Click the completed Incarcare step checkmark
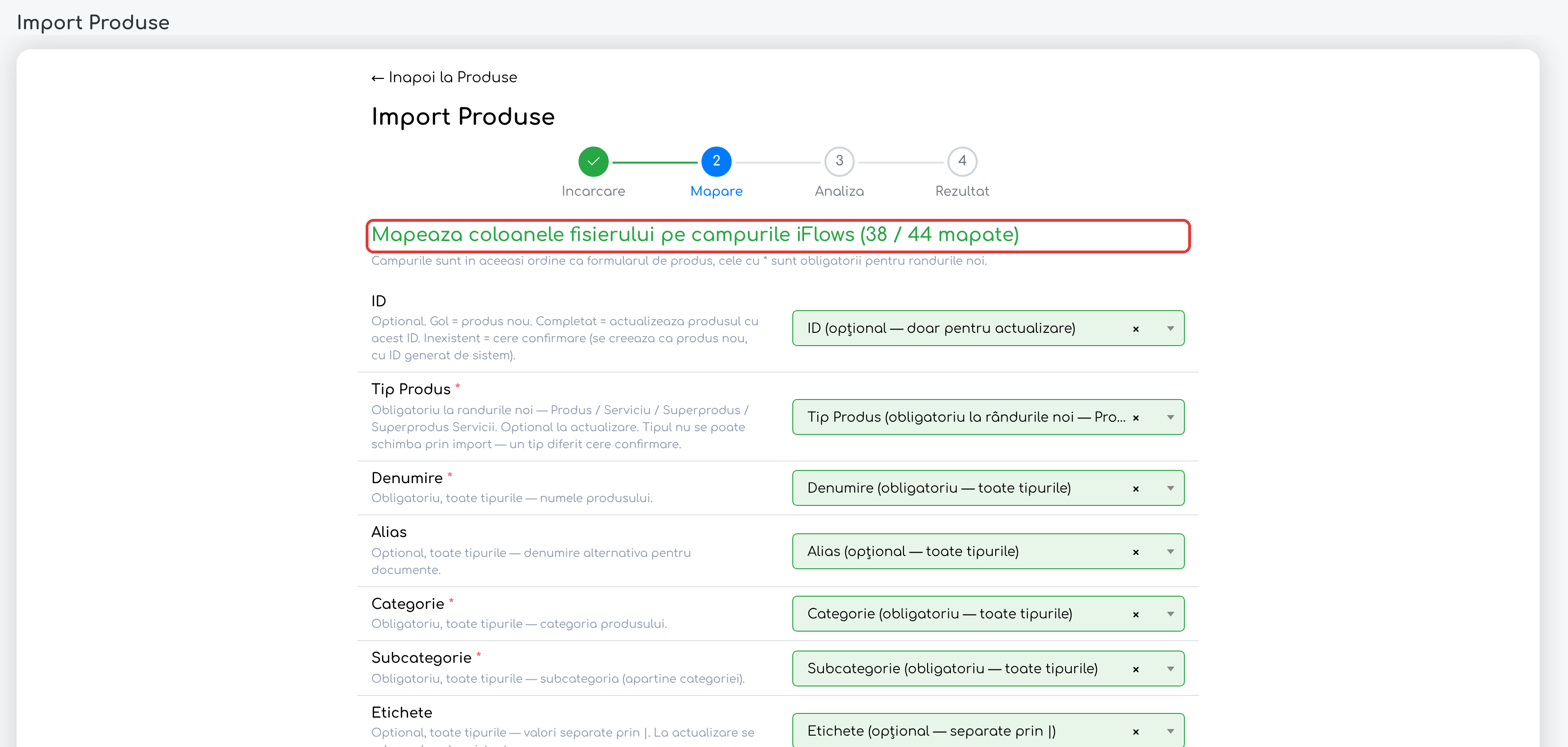The image size is (1568, 747). pyautogui.click(x=593, y=162)
